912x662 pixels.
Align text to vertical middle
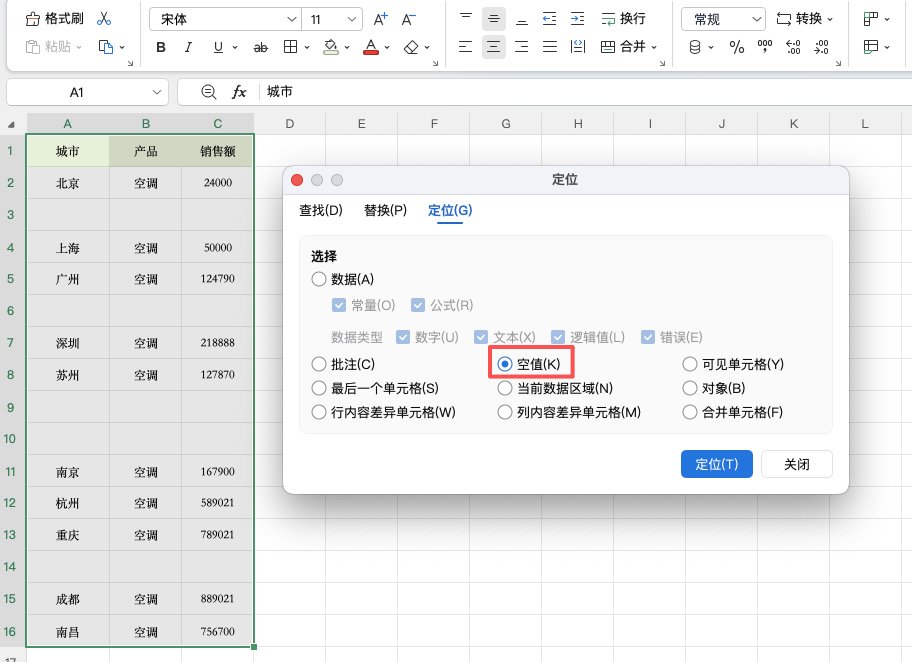[494, 19]
